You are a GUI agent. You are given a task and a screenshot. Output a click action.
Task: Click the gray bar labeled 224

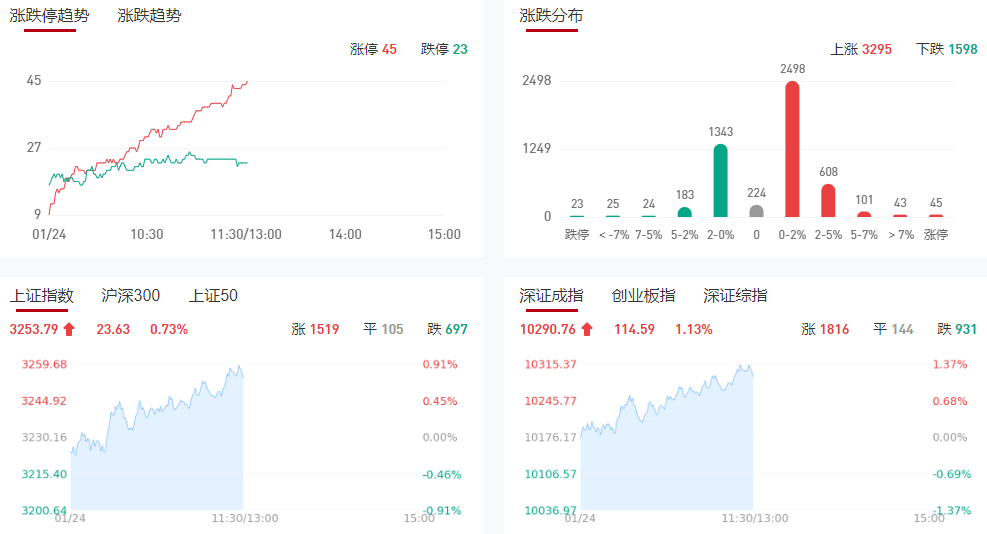point(756,211)
